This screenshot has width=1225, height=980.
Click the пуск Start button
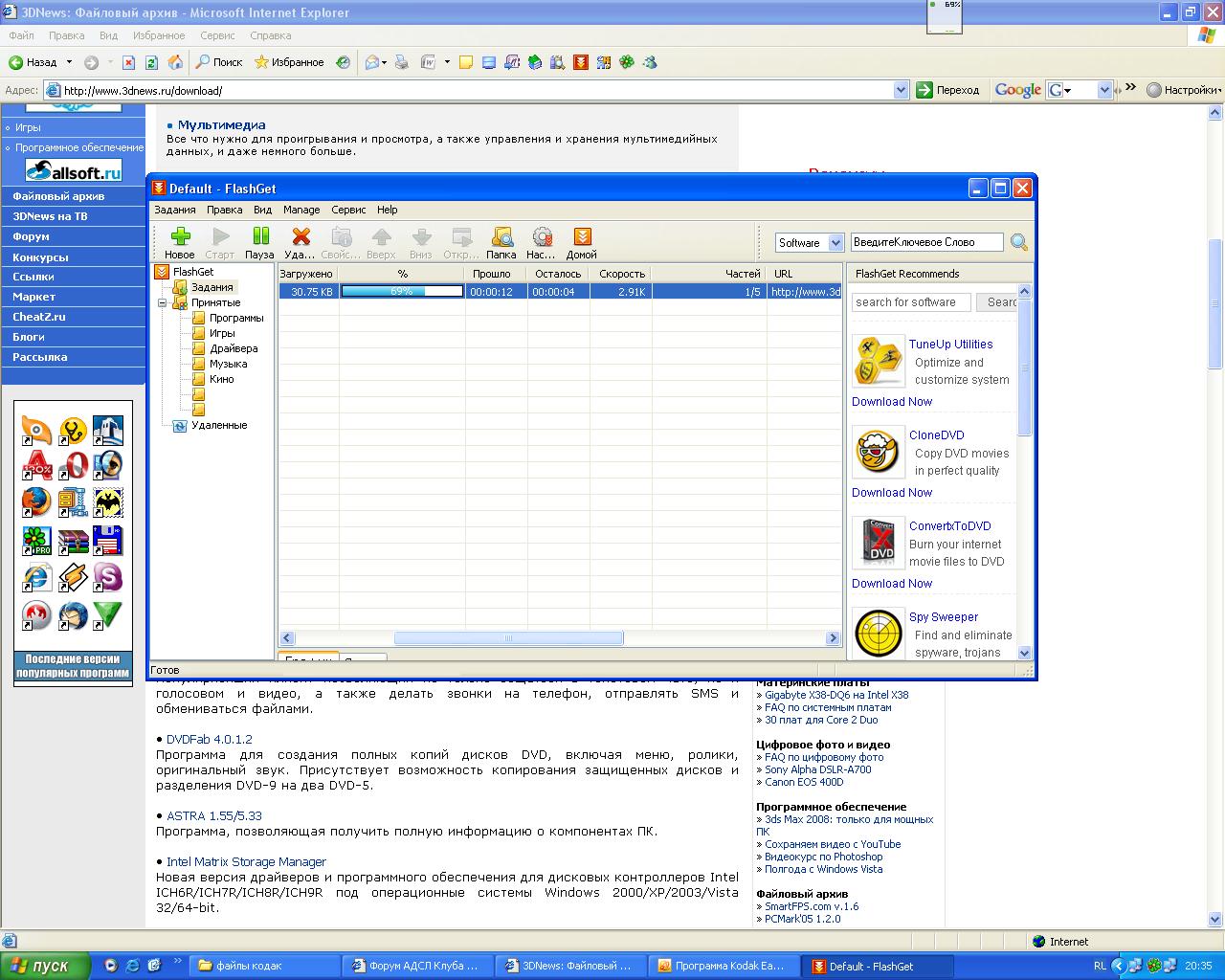tap(44, 966)
